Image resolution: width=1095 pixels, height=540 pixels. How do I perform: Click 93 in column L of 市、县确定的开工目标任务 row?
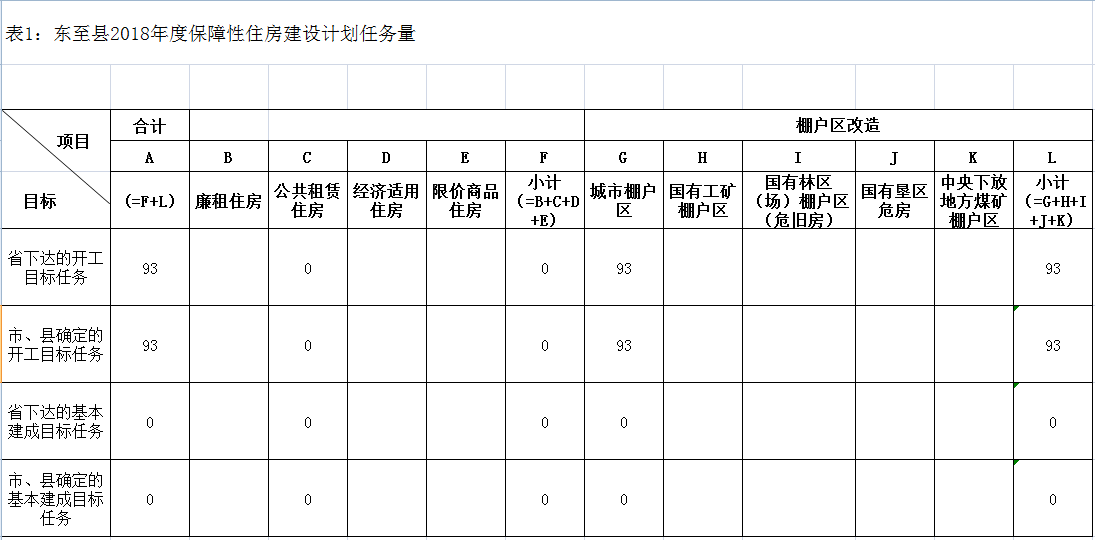click(1053, 346)
